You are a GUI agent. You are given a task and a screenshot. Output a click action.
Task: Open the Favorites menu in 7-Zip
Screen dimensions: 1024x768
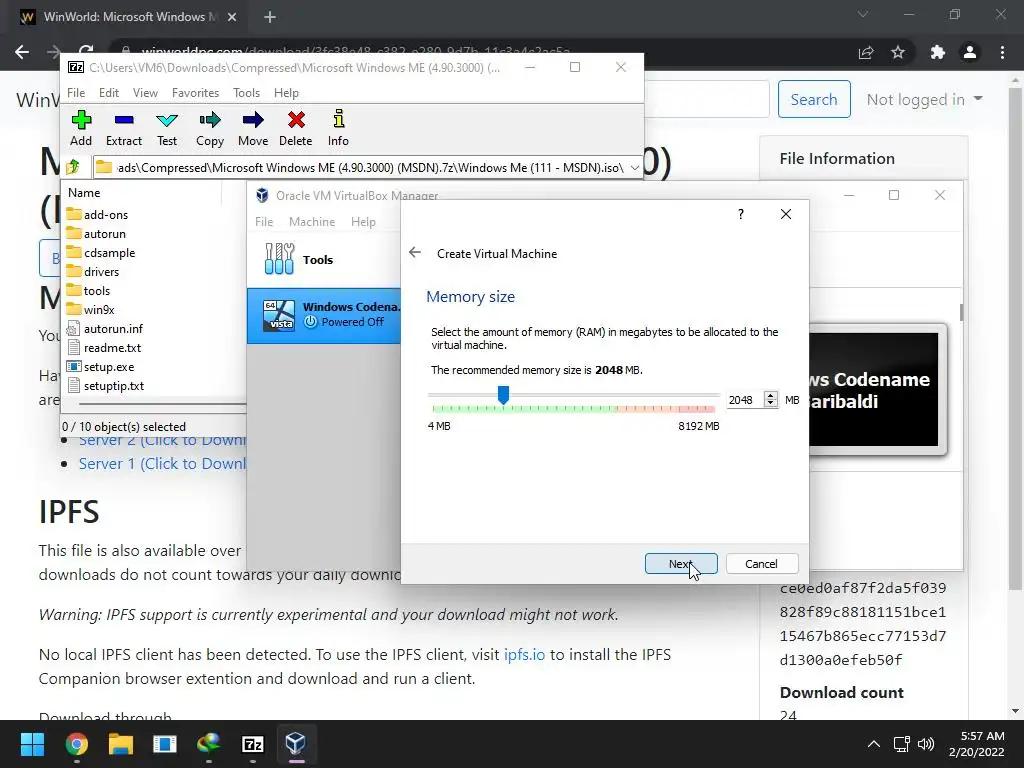point(195,93)
